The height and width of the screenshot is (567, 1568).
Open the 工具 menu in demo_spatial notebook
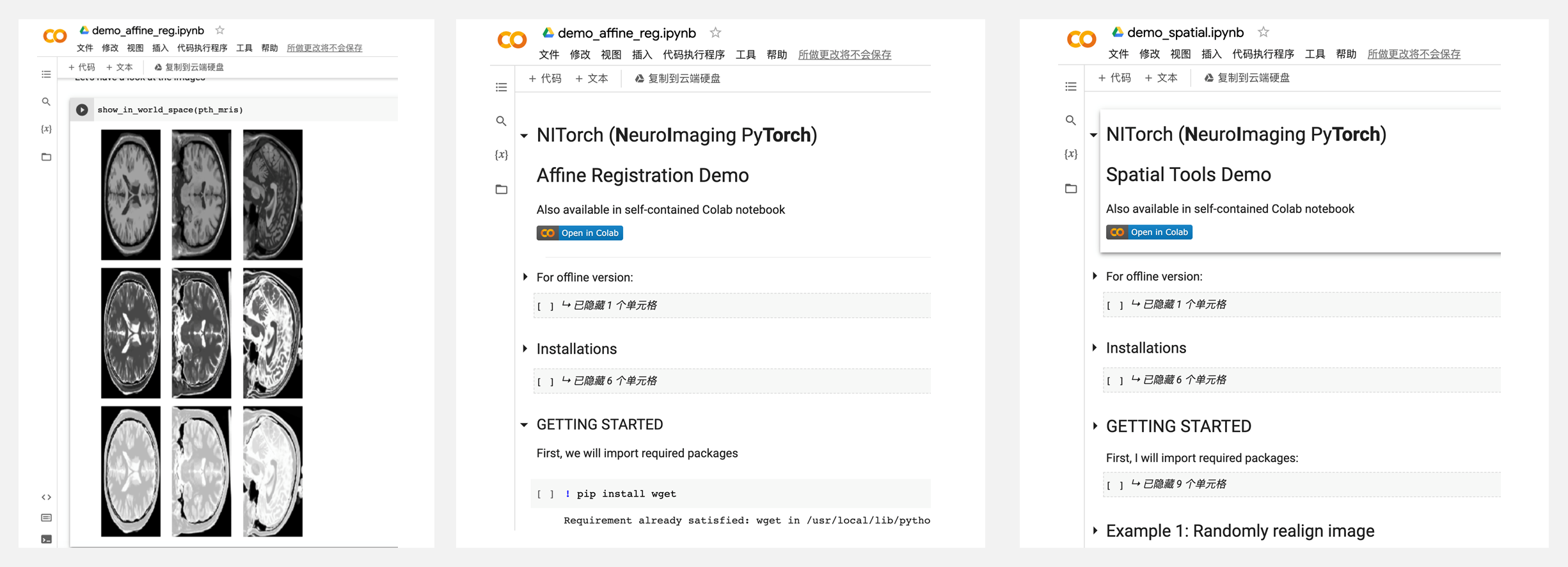point(1315,54)
